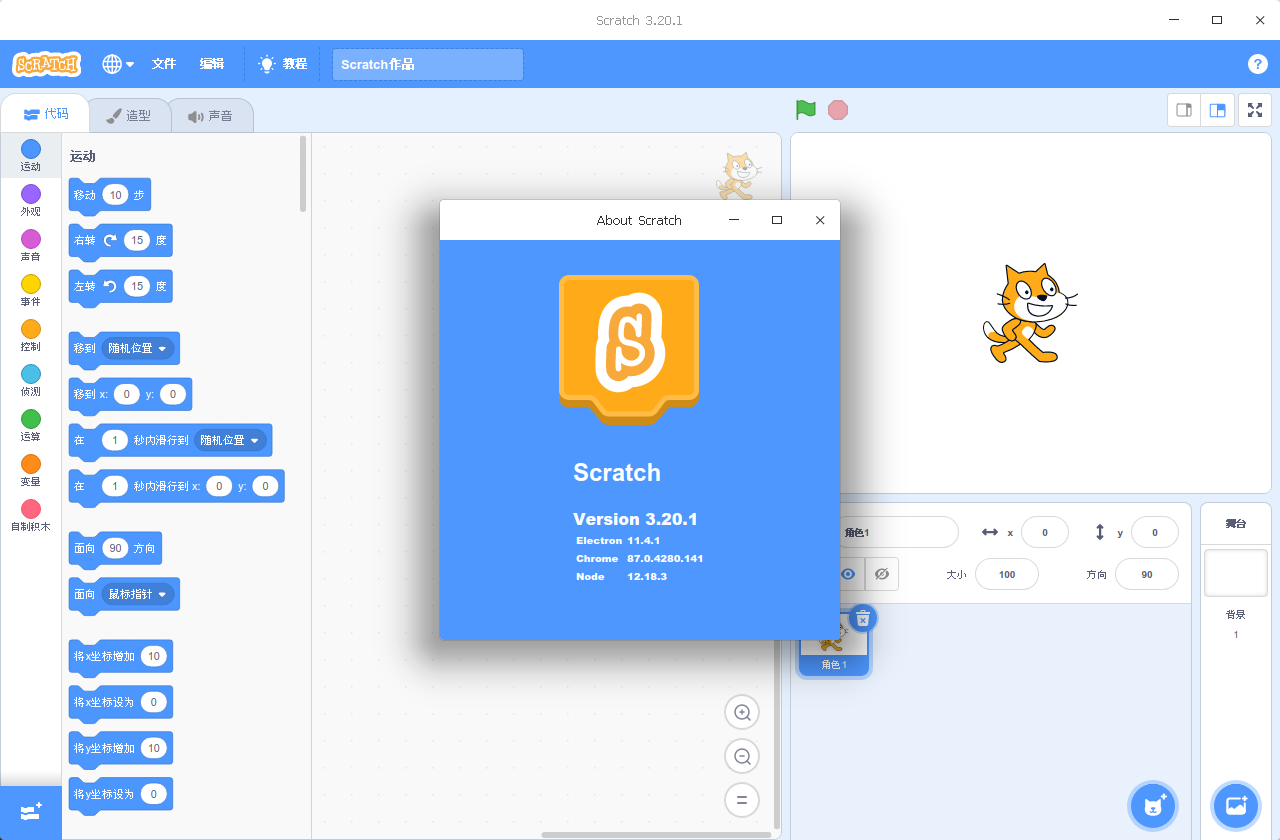Open the 编辑 menu
This screenshot has width=1280, height=840.
(212, 64)
